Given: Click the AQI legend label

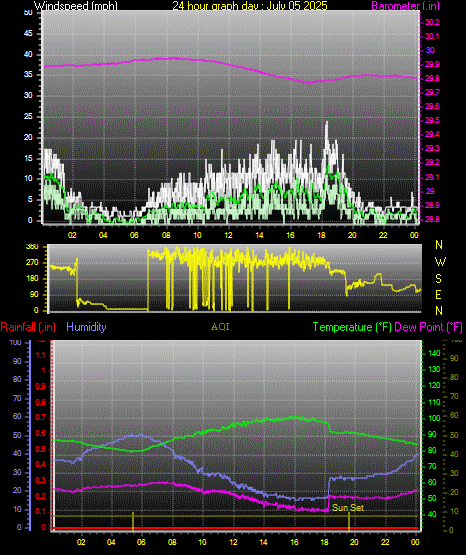Looking at the screenshot, I should tap(220, 327).
